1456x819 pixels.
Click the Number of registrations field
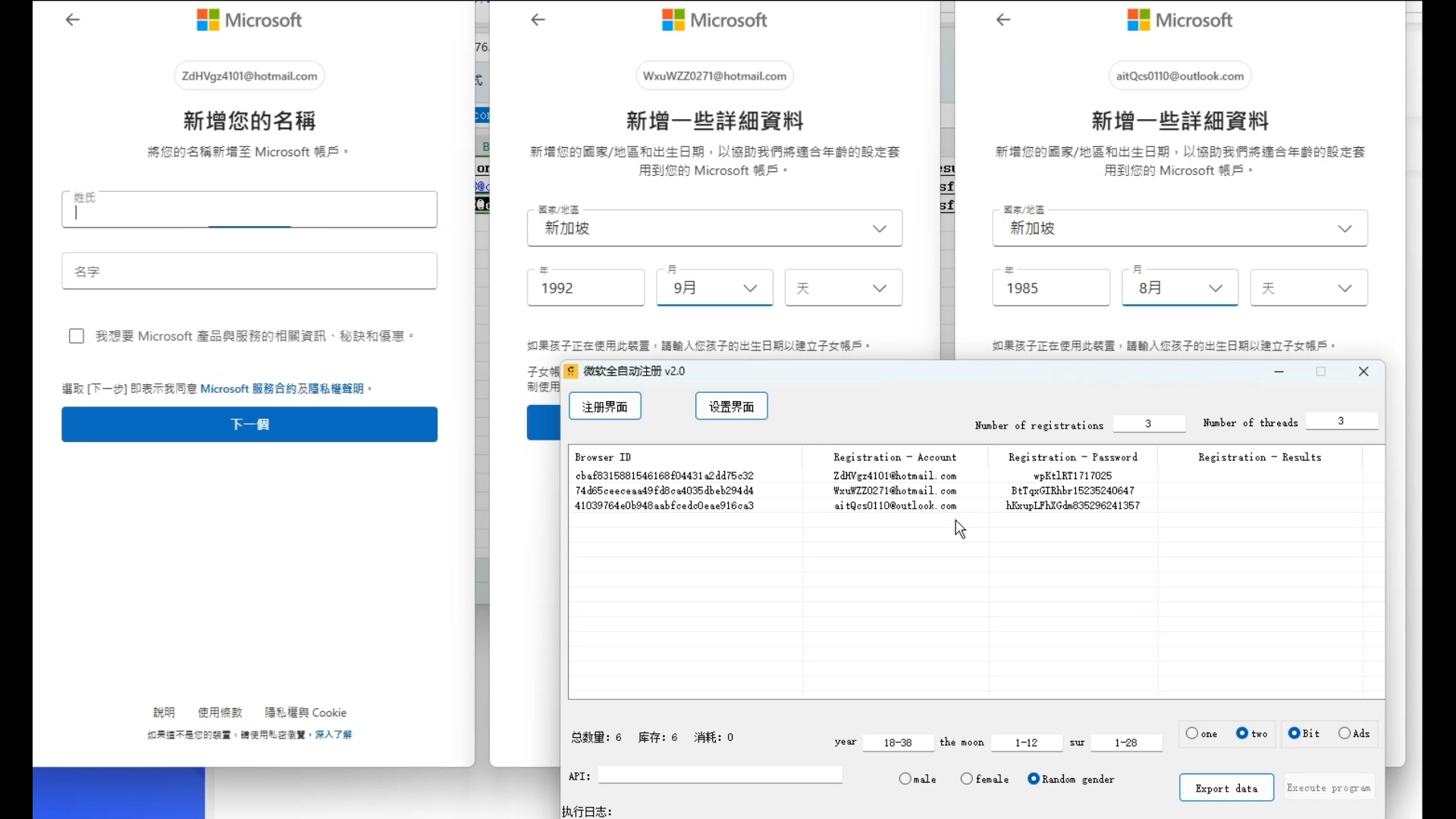click(1149, 424)
